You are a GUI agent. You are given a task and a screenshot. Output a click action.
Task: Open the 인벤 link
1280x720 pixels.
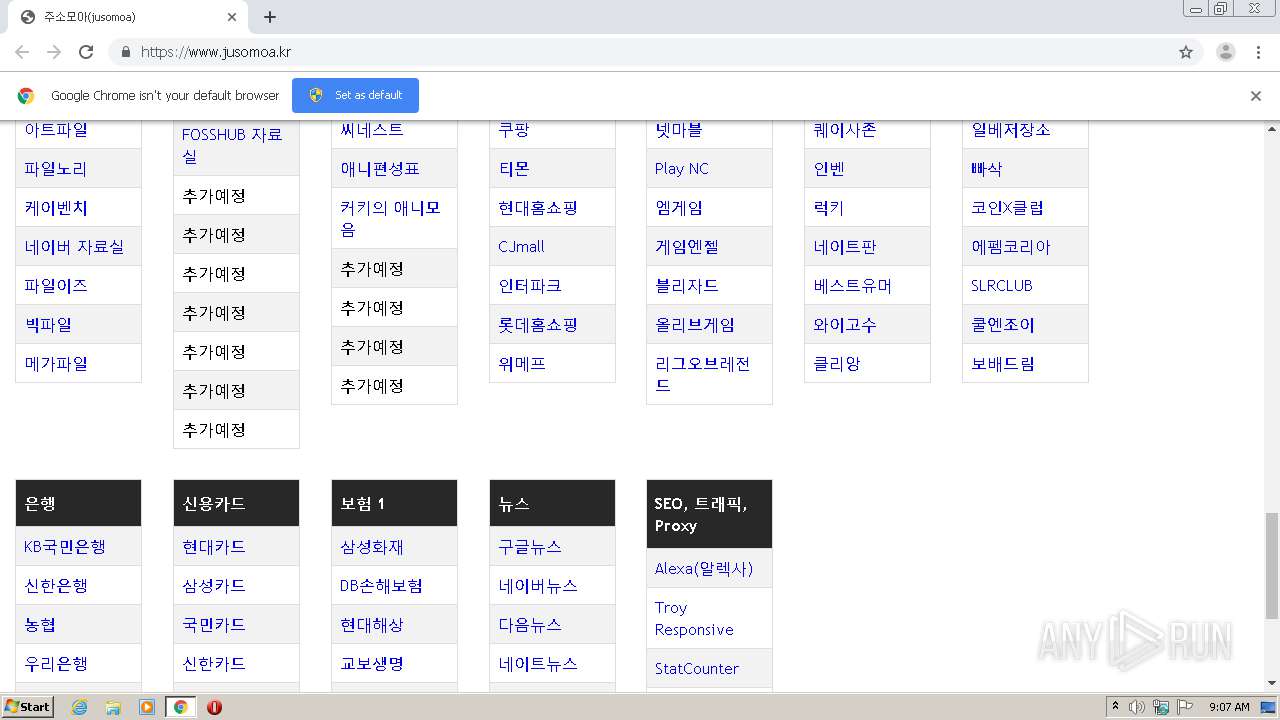tap(829, 169)
